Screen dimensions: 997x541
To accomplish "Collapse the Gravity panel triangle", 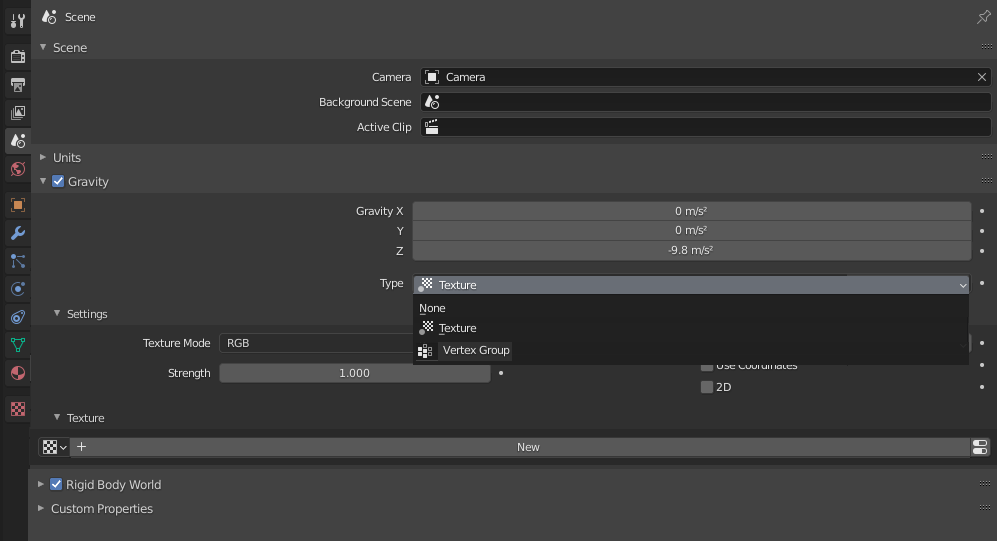I will (x=43, y=181).
